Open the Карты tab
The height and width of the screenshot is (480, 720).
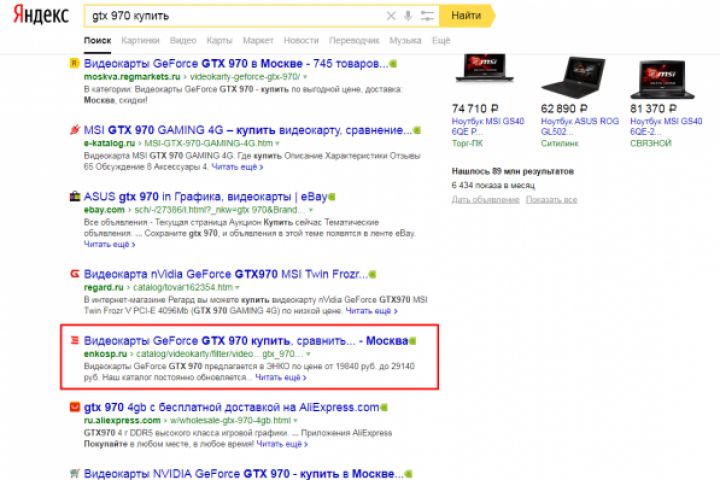pos(219,40)
